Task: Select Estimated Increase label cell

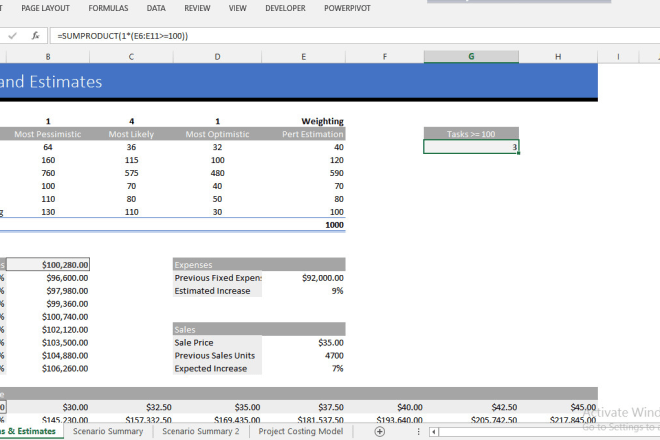Action: tap(217, 291)
